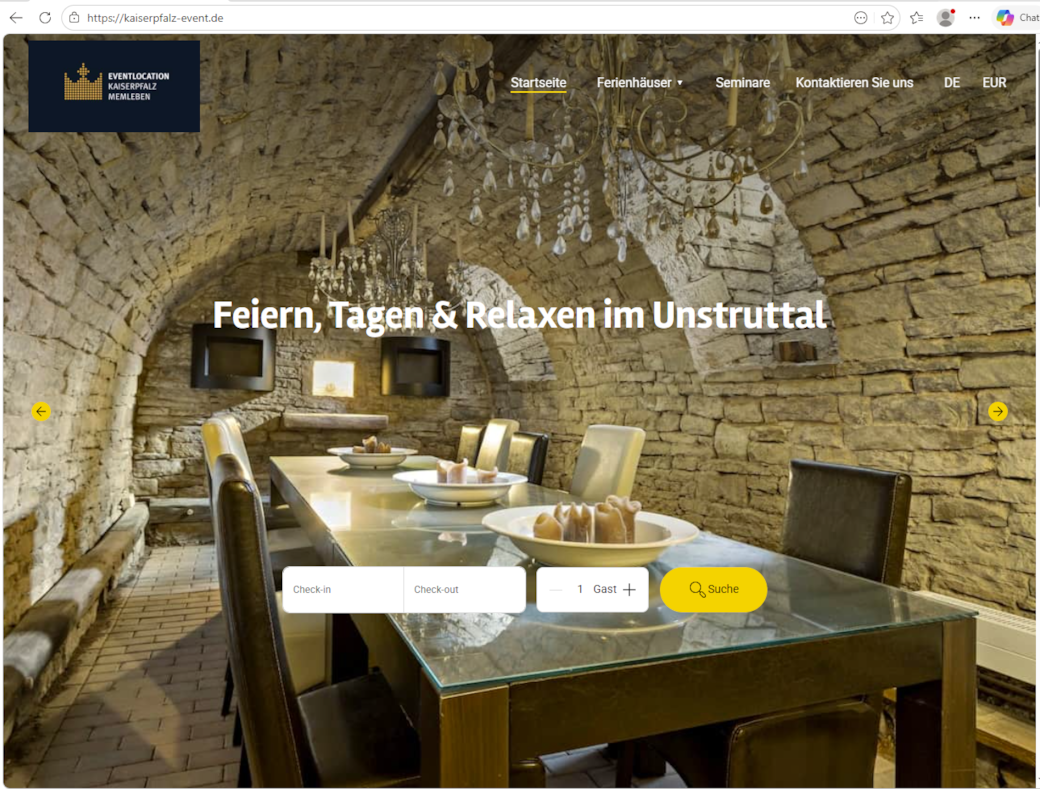Image resolution: width=1040 pixels, height=789 pixels.
Task: Expand the Ferienhäuser dropdown menu
Action: click(640, 83)
